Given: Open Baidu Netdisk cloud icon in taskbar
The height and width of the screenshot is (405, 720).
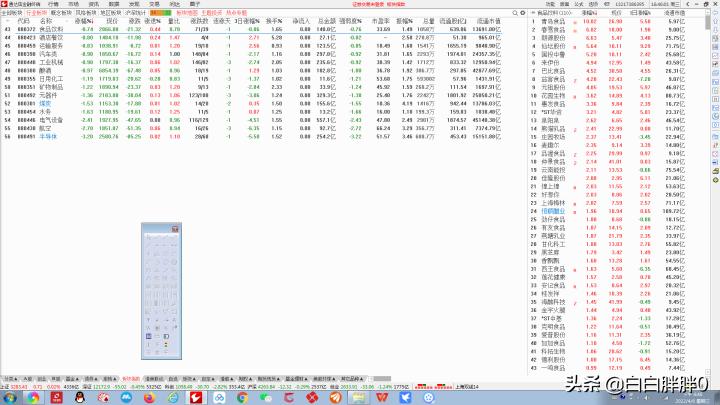Looking at the screenshot, I should click(x=219, y=397).
